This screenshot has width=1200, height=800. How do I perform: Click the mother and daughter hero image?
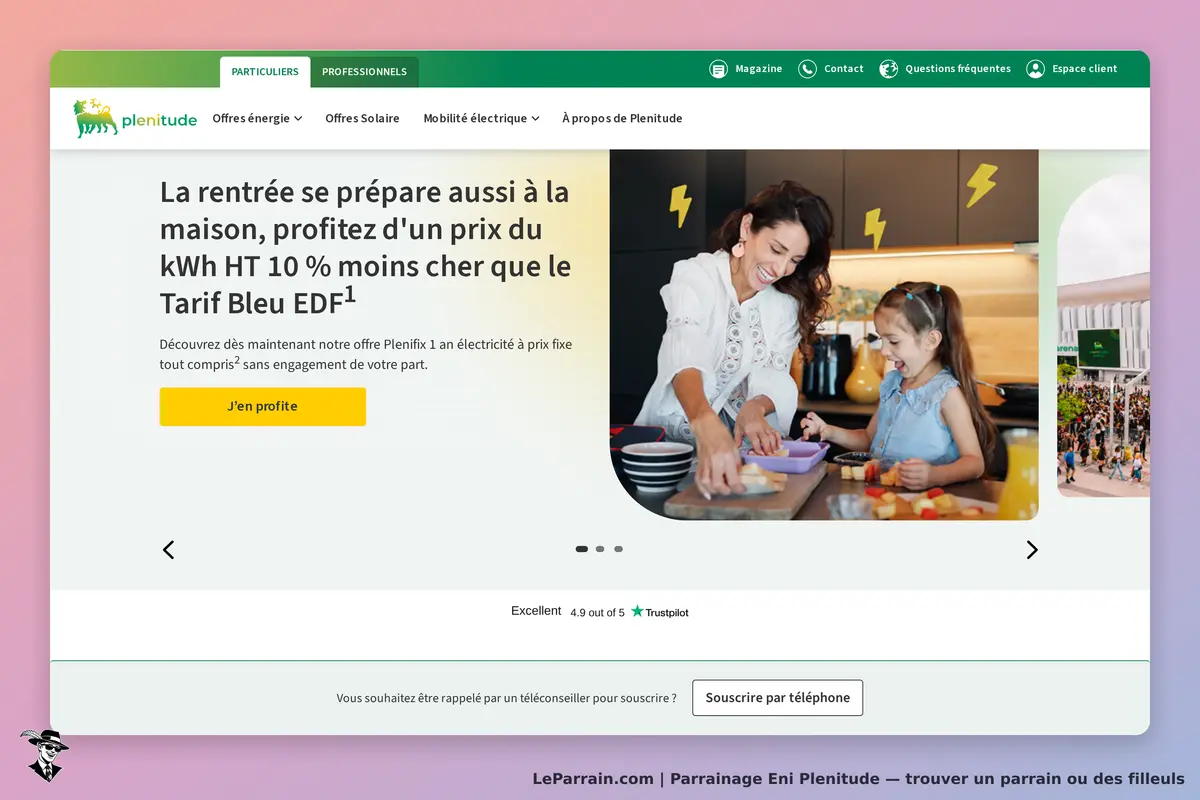point(824,335)
